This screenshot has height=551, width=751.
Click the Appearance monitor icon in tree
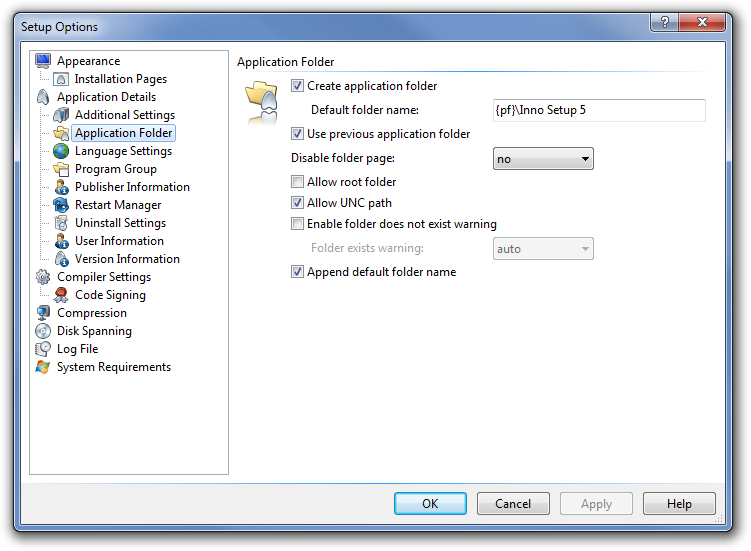point(43,61)
